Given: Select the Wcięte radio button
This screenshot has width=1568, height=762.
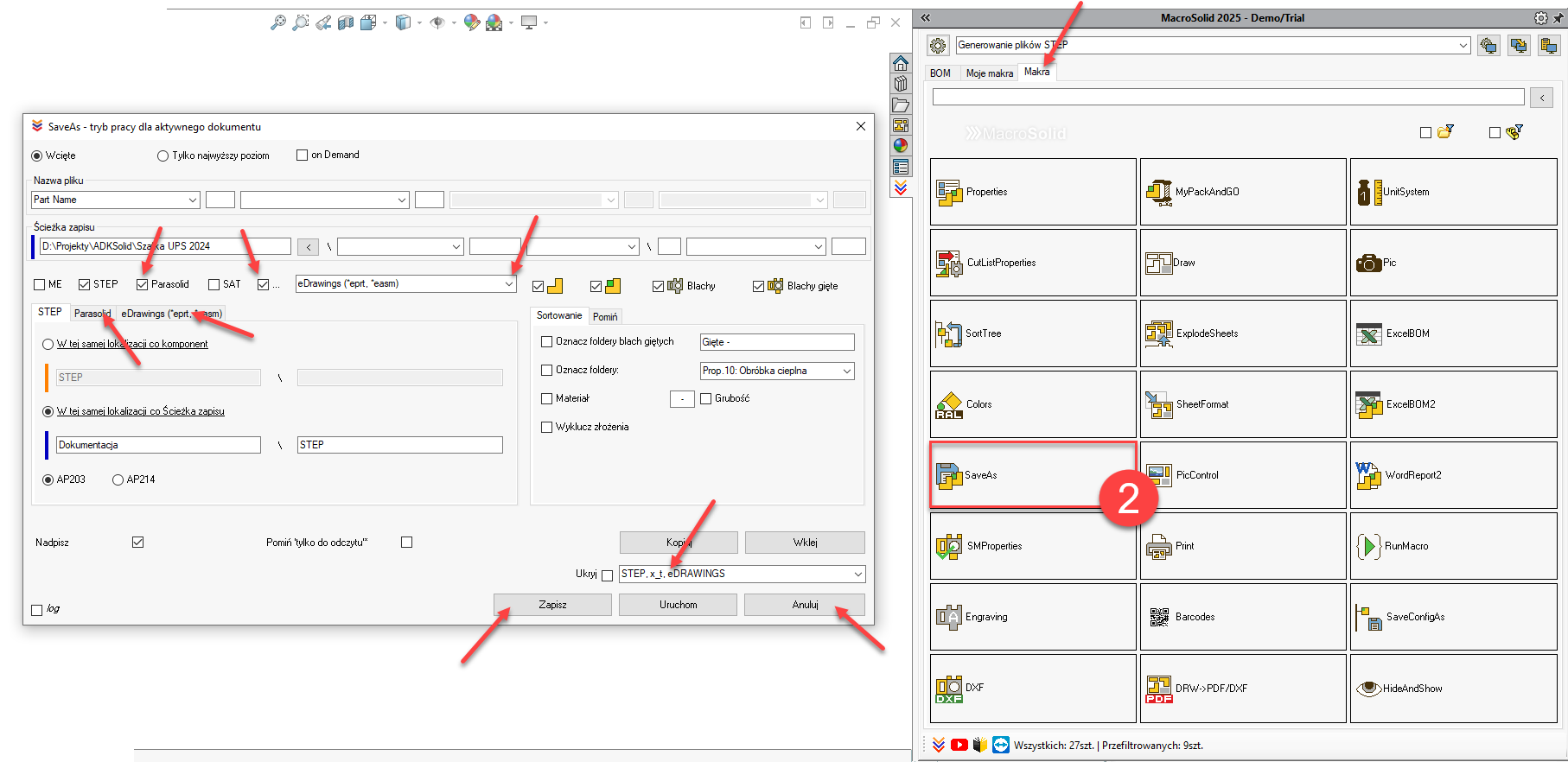Looking at the screenshot, I should [x=37, y=156].
